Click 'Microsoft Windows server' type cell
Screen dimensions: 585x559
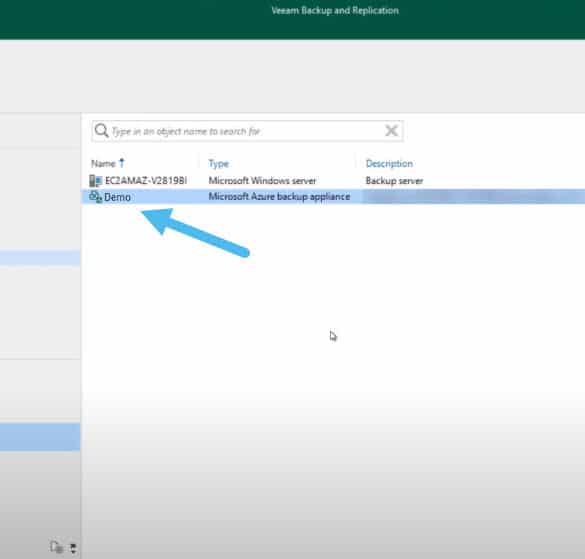(262, 181)
